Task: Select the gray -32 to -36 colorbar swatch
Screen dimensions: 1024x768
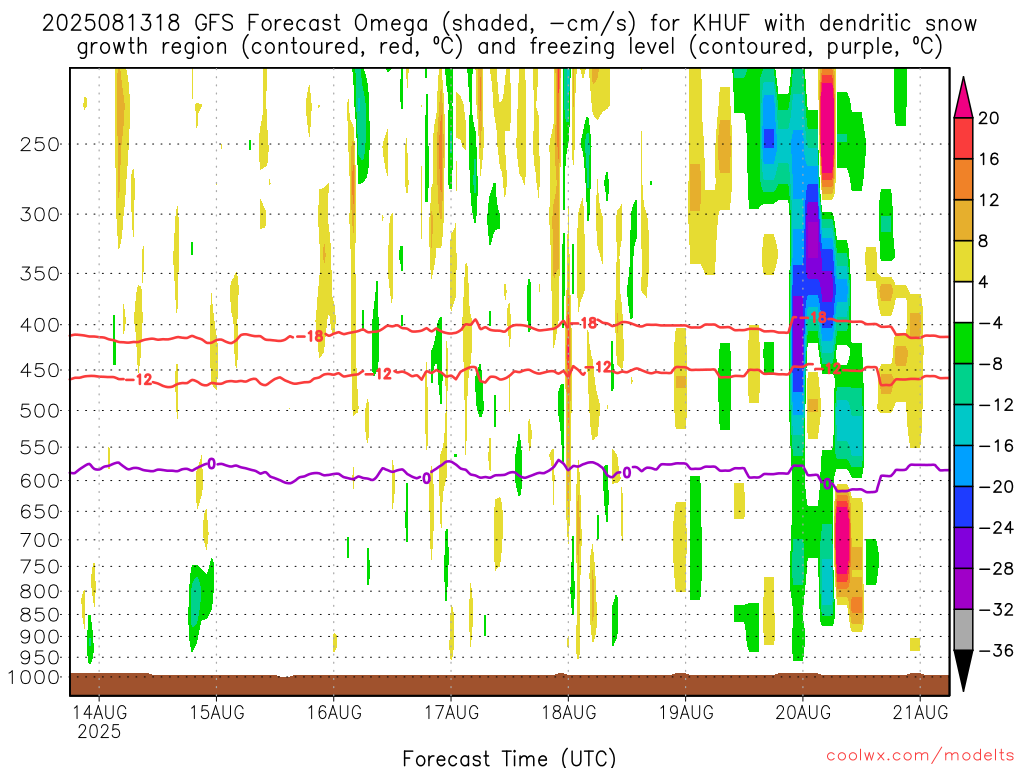Action: [963, 630]
